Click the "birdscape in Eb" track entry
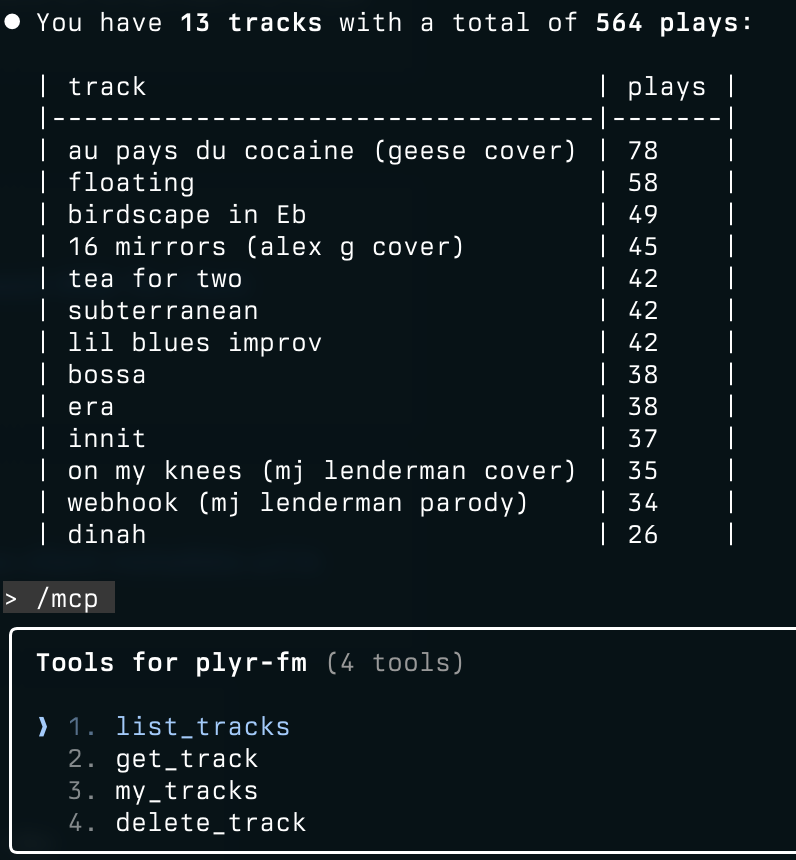This screenshot has width=796, height=860. click(x=187, y=215)
